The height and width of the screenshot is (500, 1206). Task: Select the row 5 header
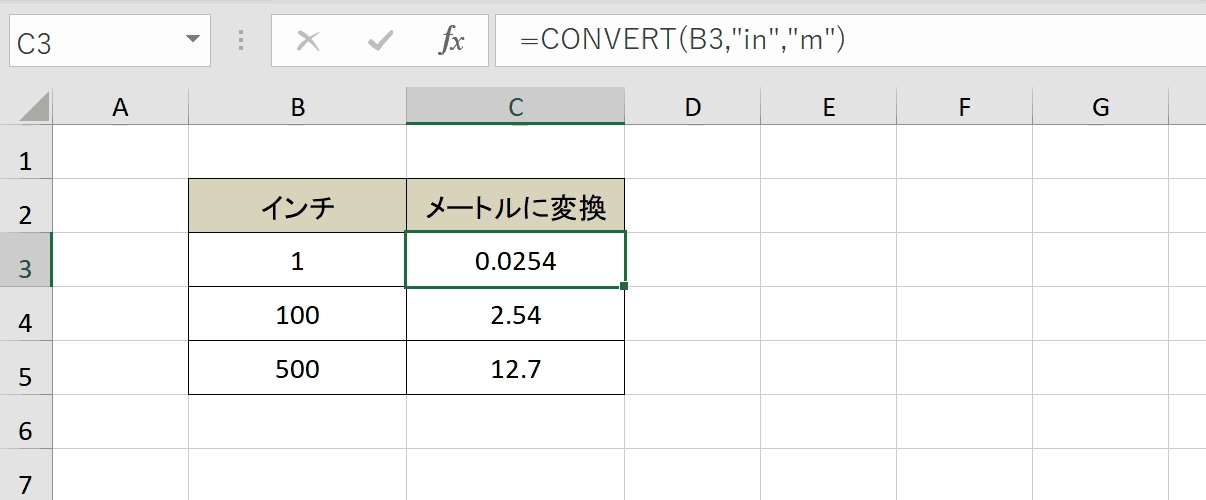(x=26, y=368)
